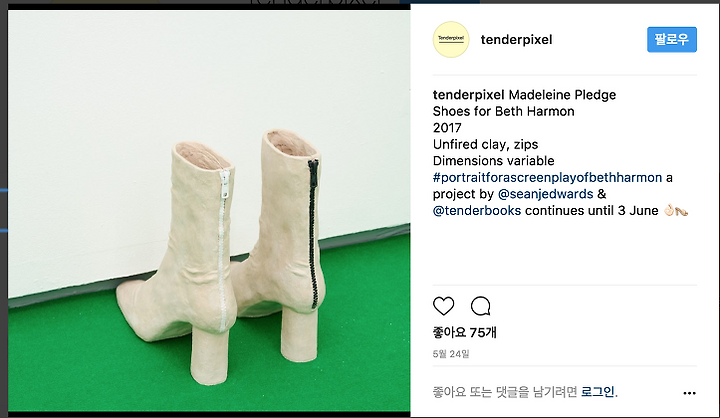Visit the @tenderbooks profile mention
The image size is (720, 418).
[x=477, y=210]
